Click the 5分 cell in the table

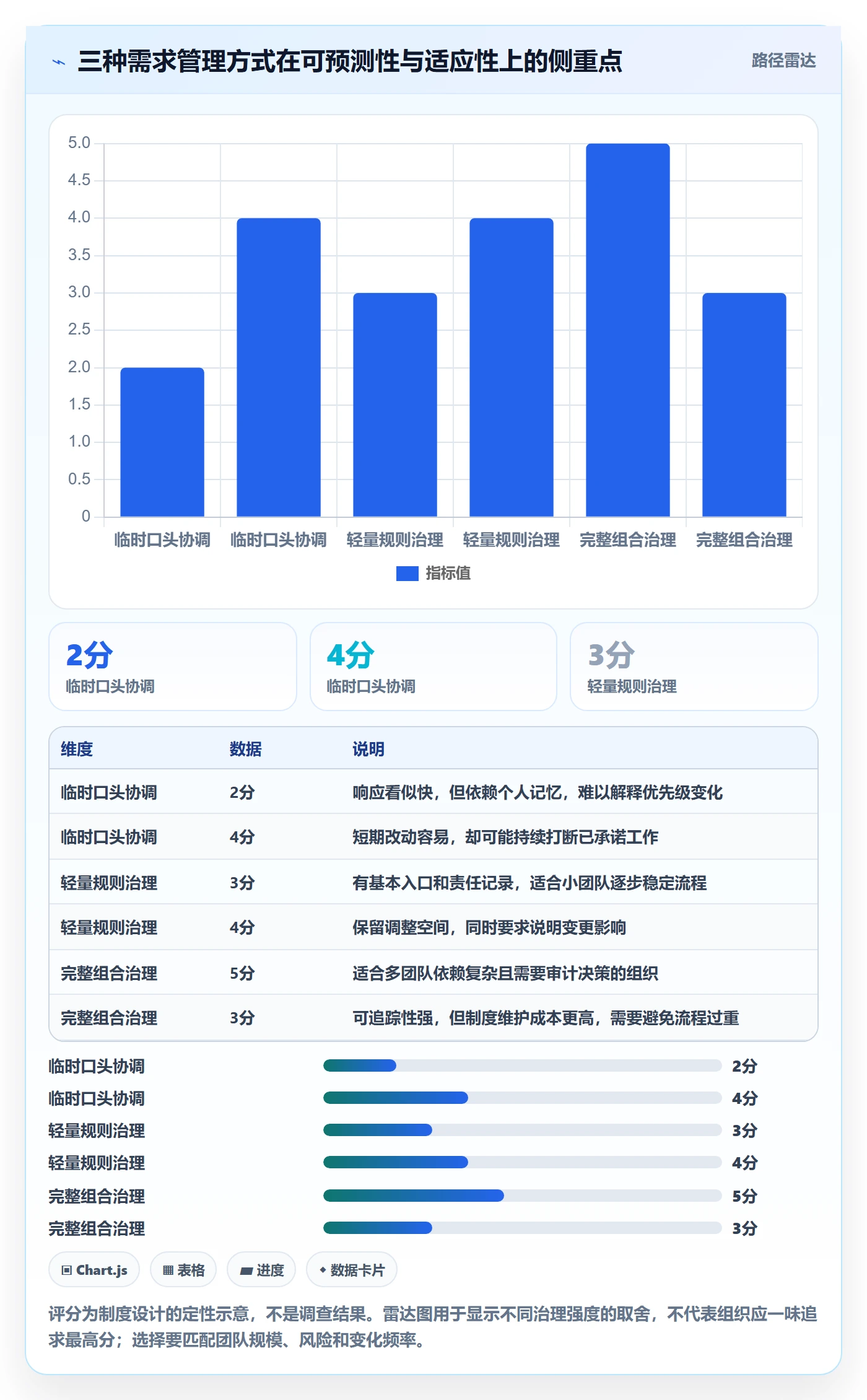242,973
